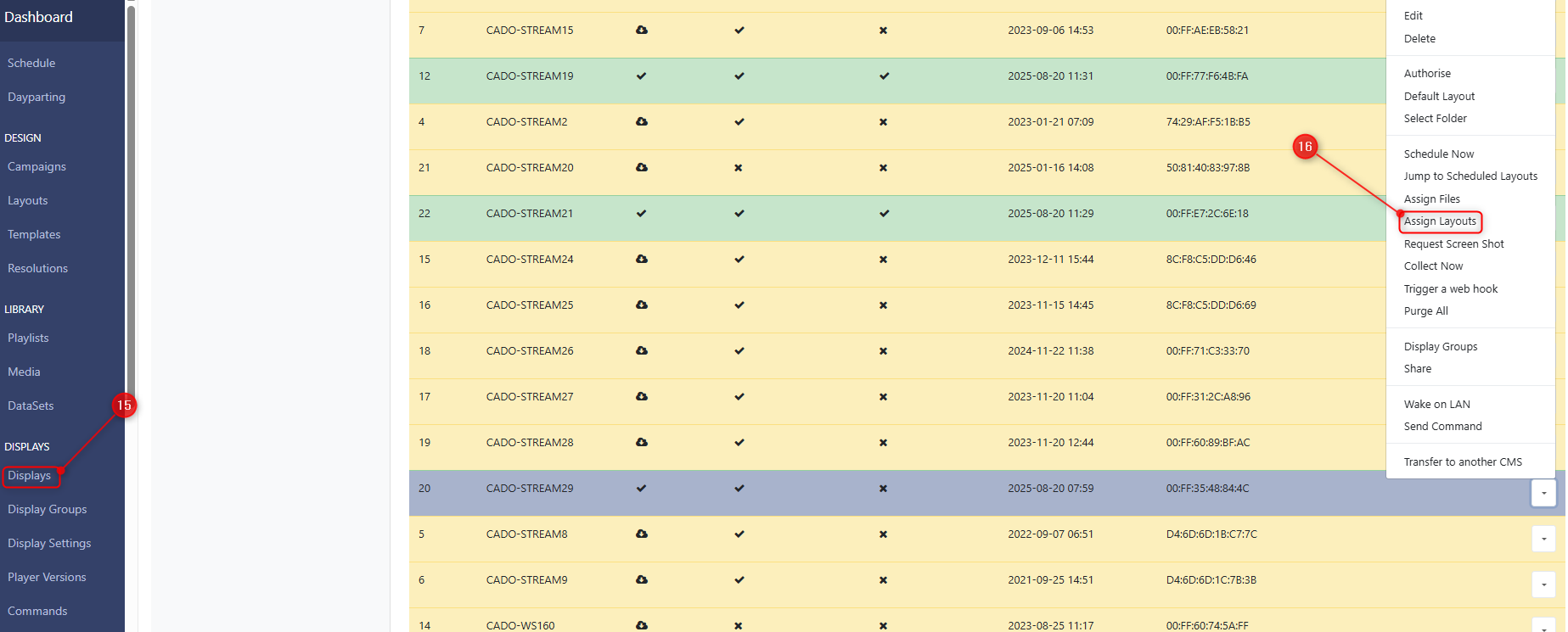Click last cross icon in CADO-STREAM27 row

884,397
